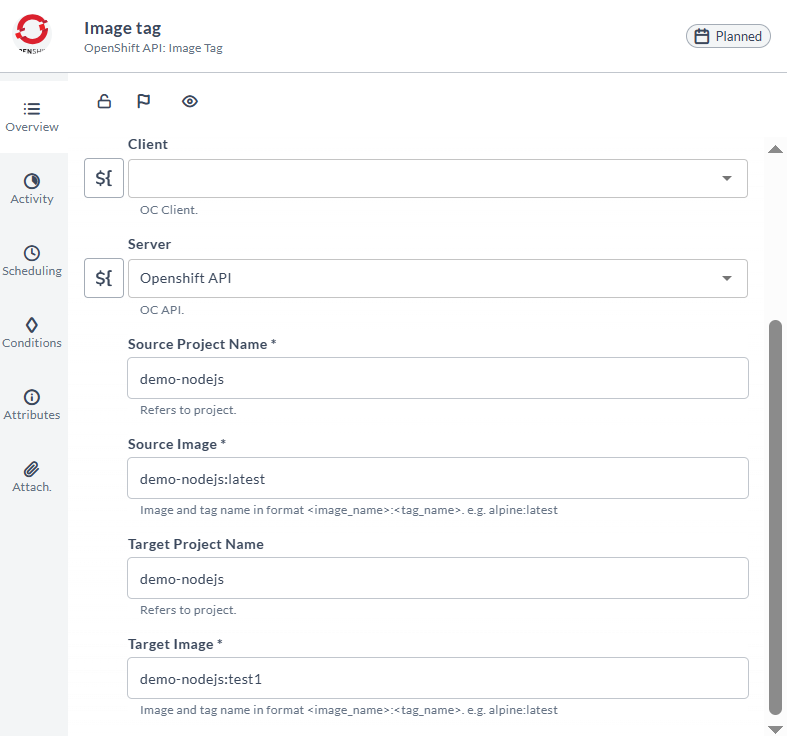Go to the Conditions tab

tap(32, 333)
